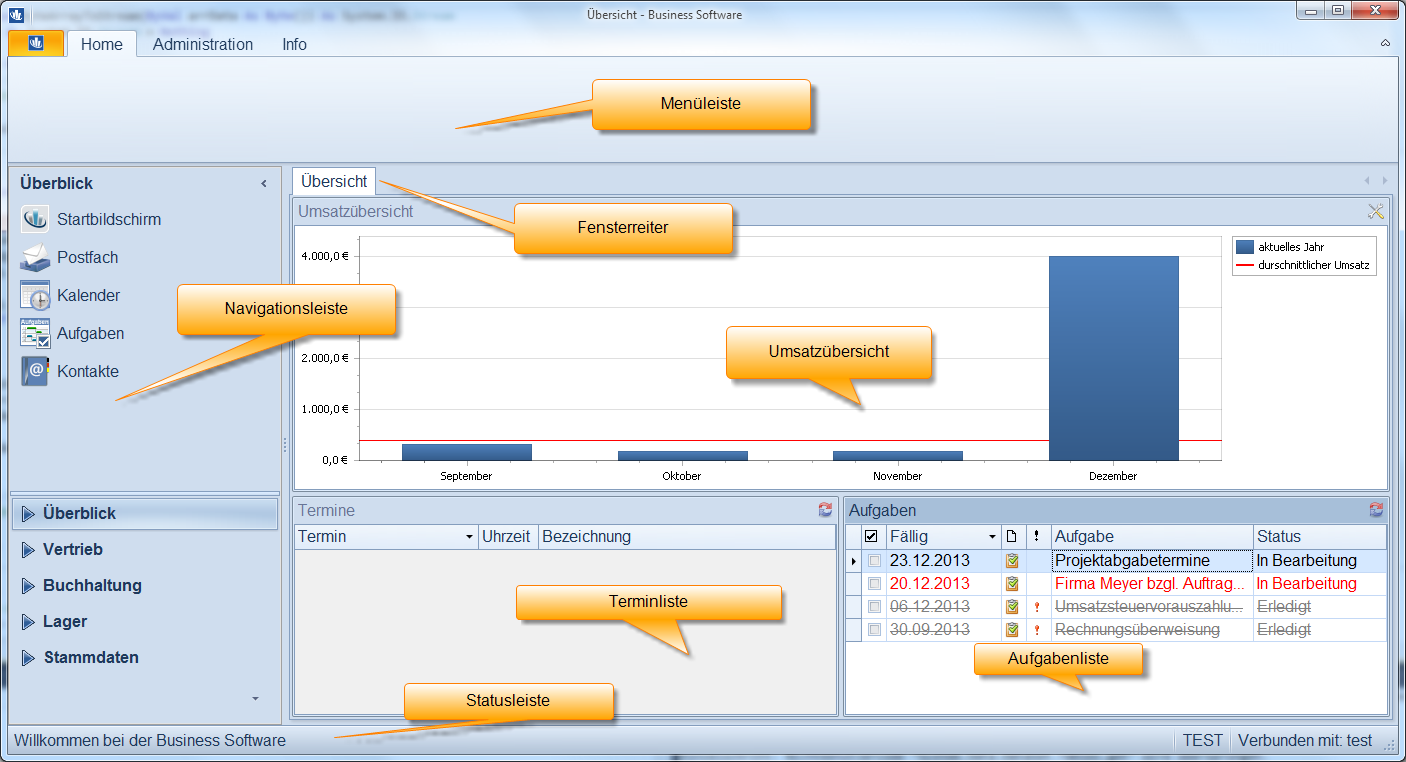1406x762 pixels.
Task: Open the Info ribbon tab
Action: coord(294,44)
